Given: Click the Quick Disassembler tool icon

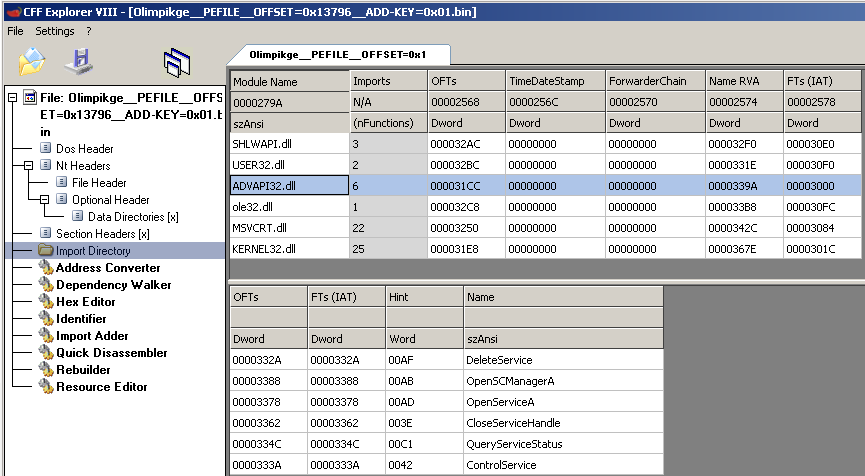Looking at the screenshot, I should 46,353.
